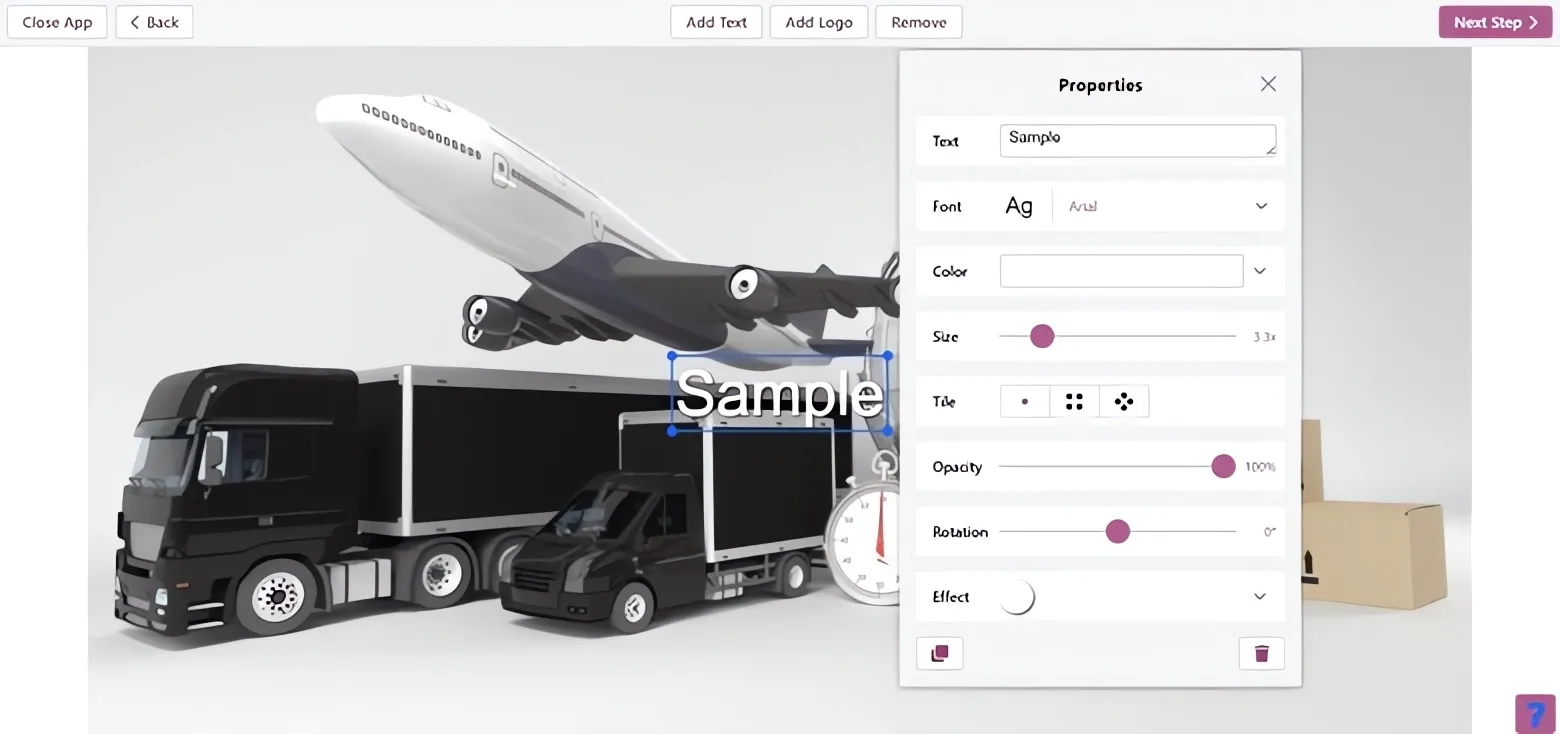Select the single tile option
The width and height of the screenshot is (1560, 734).
(x=1025, y=402)
